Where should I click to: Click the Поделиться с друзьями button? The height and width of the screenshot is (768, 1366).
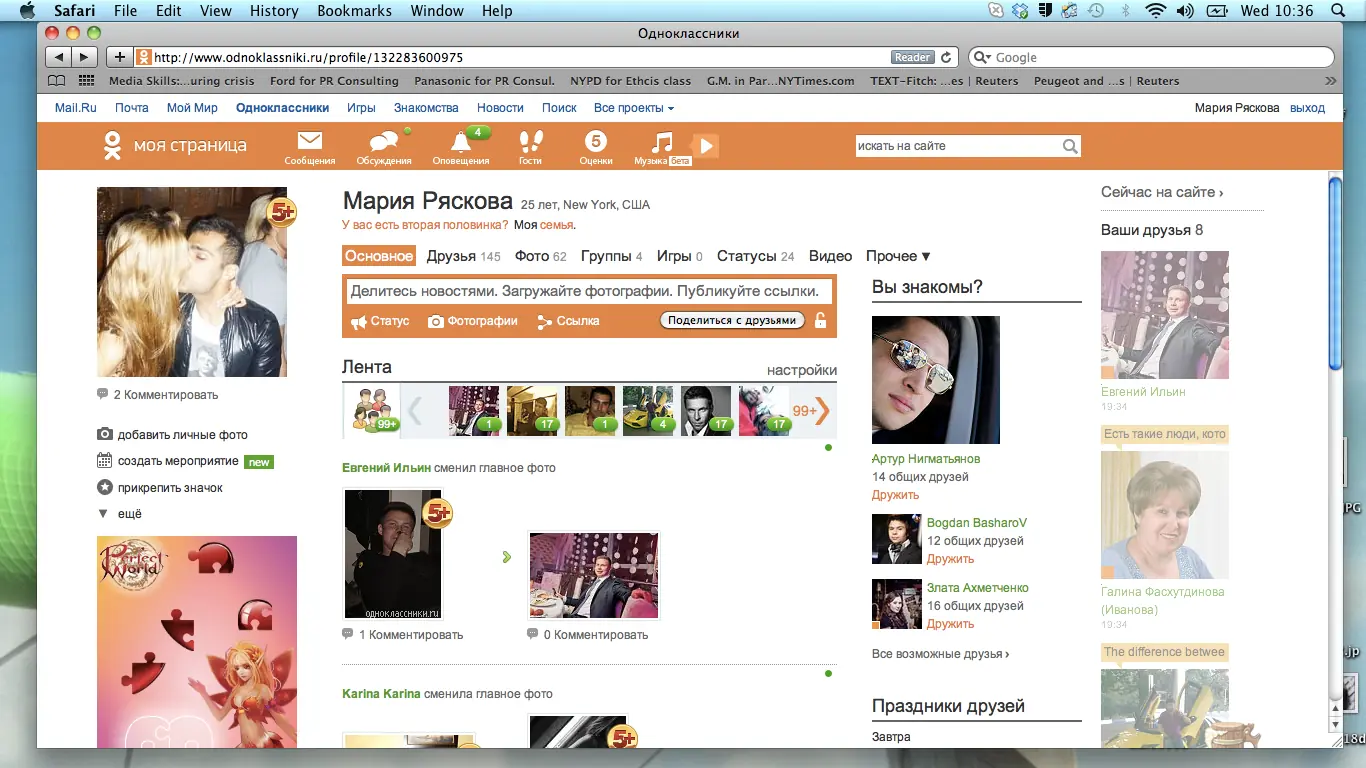point(733,320)
